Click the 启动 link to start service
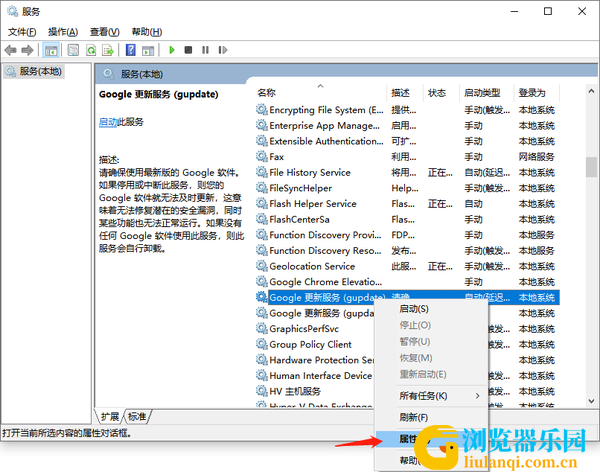Viewport: 600px width, 472px height. 108,122
